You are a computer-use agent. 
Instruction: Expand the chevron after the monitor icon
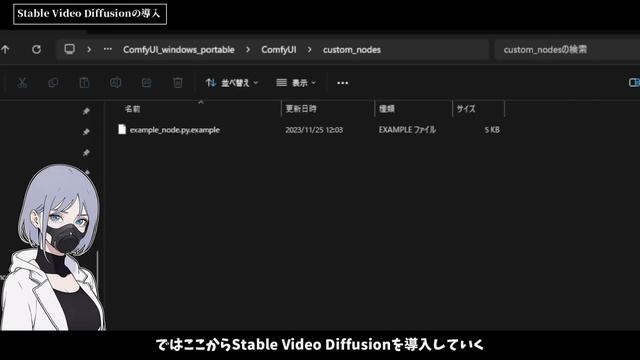tap(89, 49)
